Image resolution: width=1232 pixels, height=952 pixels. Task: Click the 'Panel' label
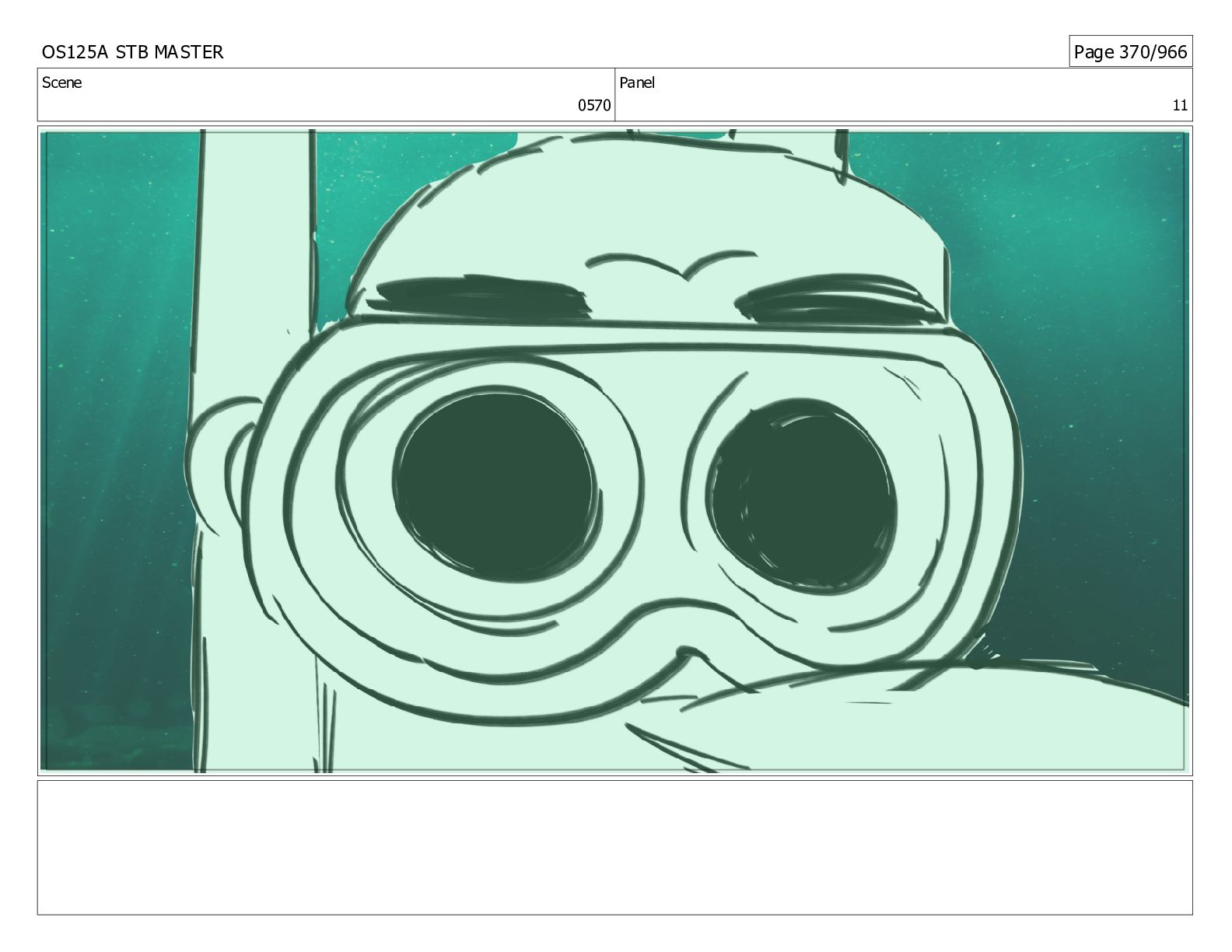pos(637,82)
